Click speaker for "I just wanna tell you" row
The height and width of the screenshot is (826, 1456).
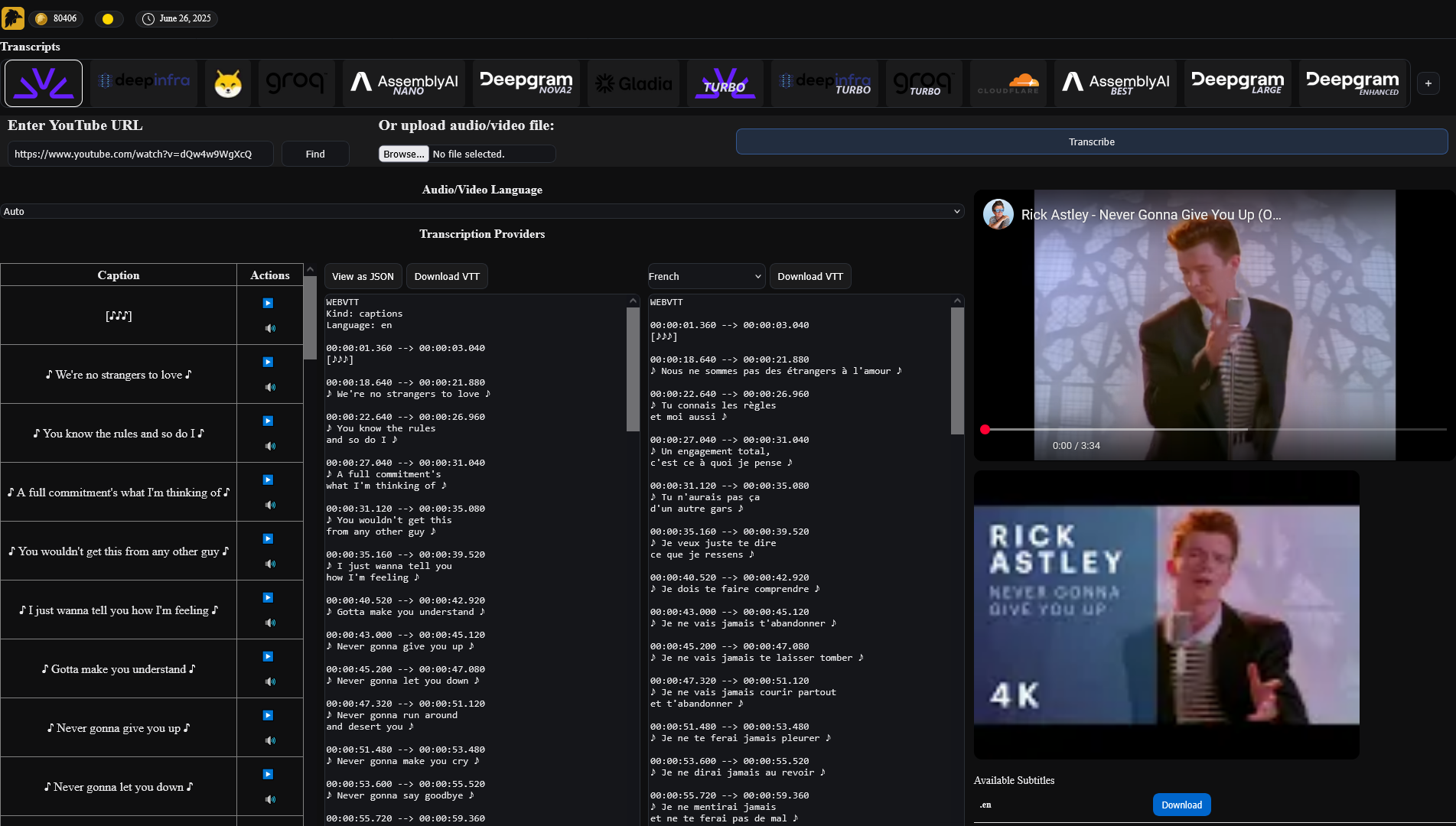pos(270,623)
